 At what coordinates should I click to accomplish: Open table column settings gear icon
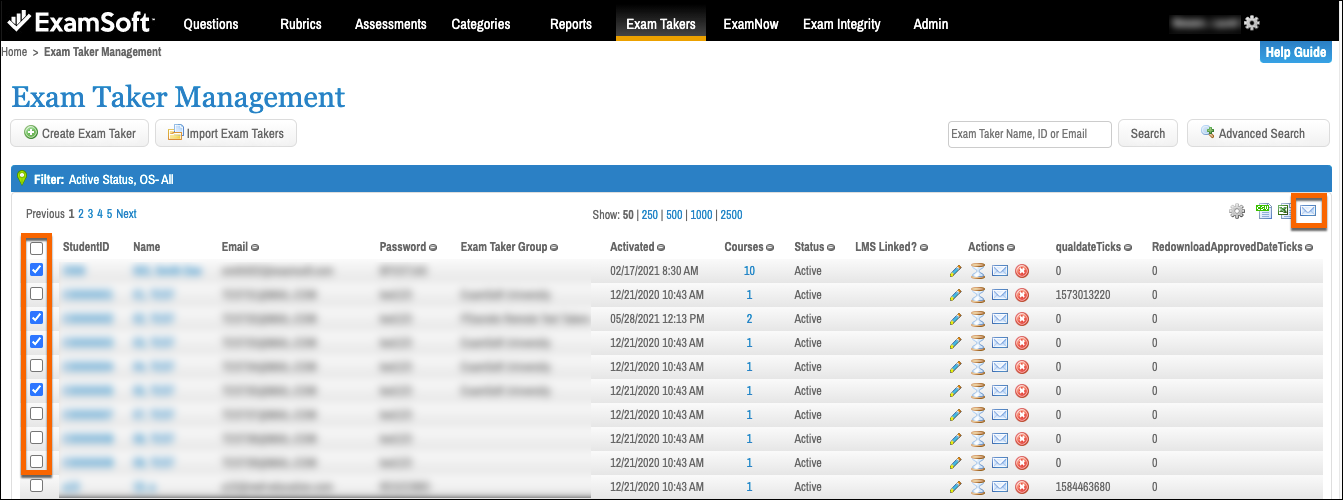1237,212
